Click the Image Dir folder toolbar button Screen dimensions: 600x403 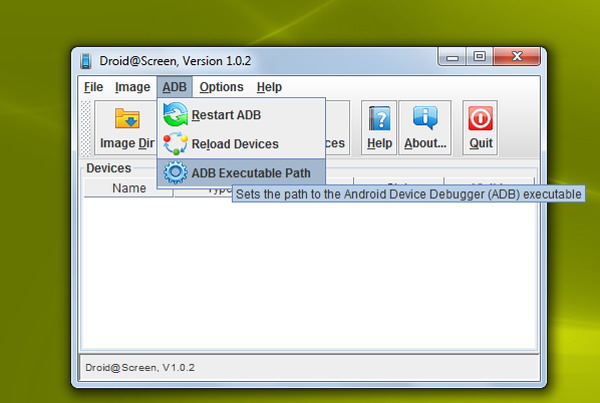coord(126,128)
